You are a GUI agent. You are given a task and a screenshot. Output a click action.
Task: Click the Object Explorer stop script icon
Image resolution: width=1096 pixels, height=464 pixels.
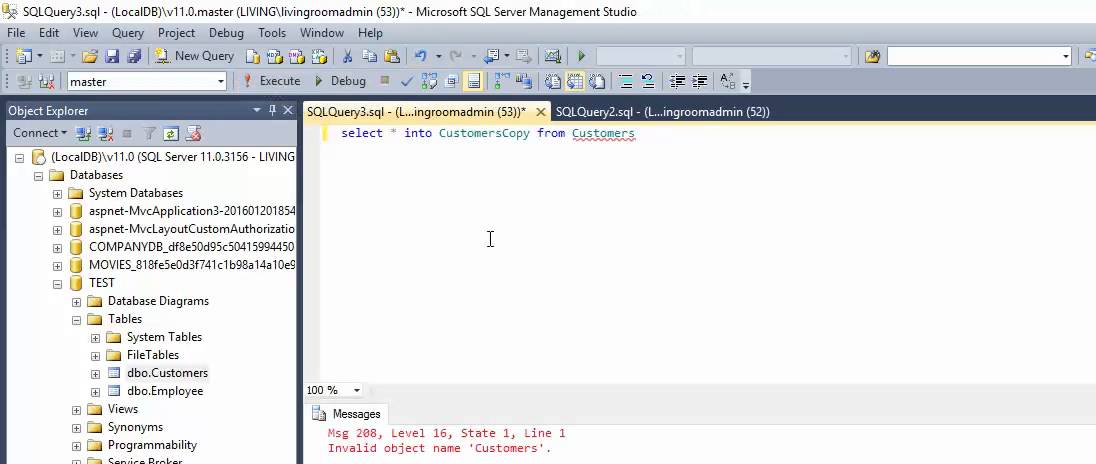click(194, 133)
